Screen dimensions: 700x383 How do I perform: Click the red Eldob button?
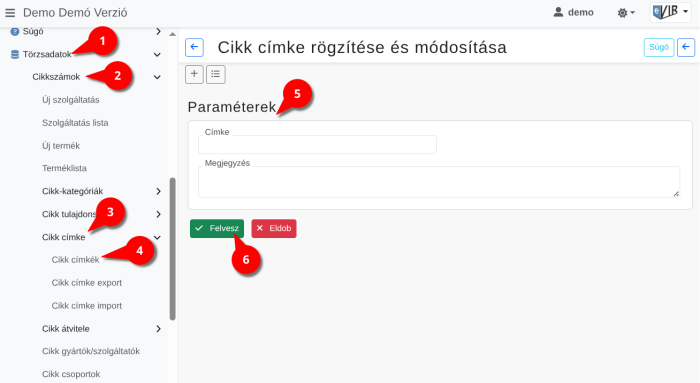274,229
